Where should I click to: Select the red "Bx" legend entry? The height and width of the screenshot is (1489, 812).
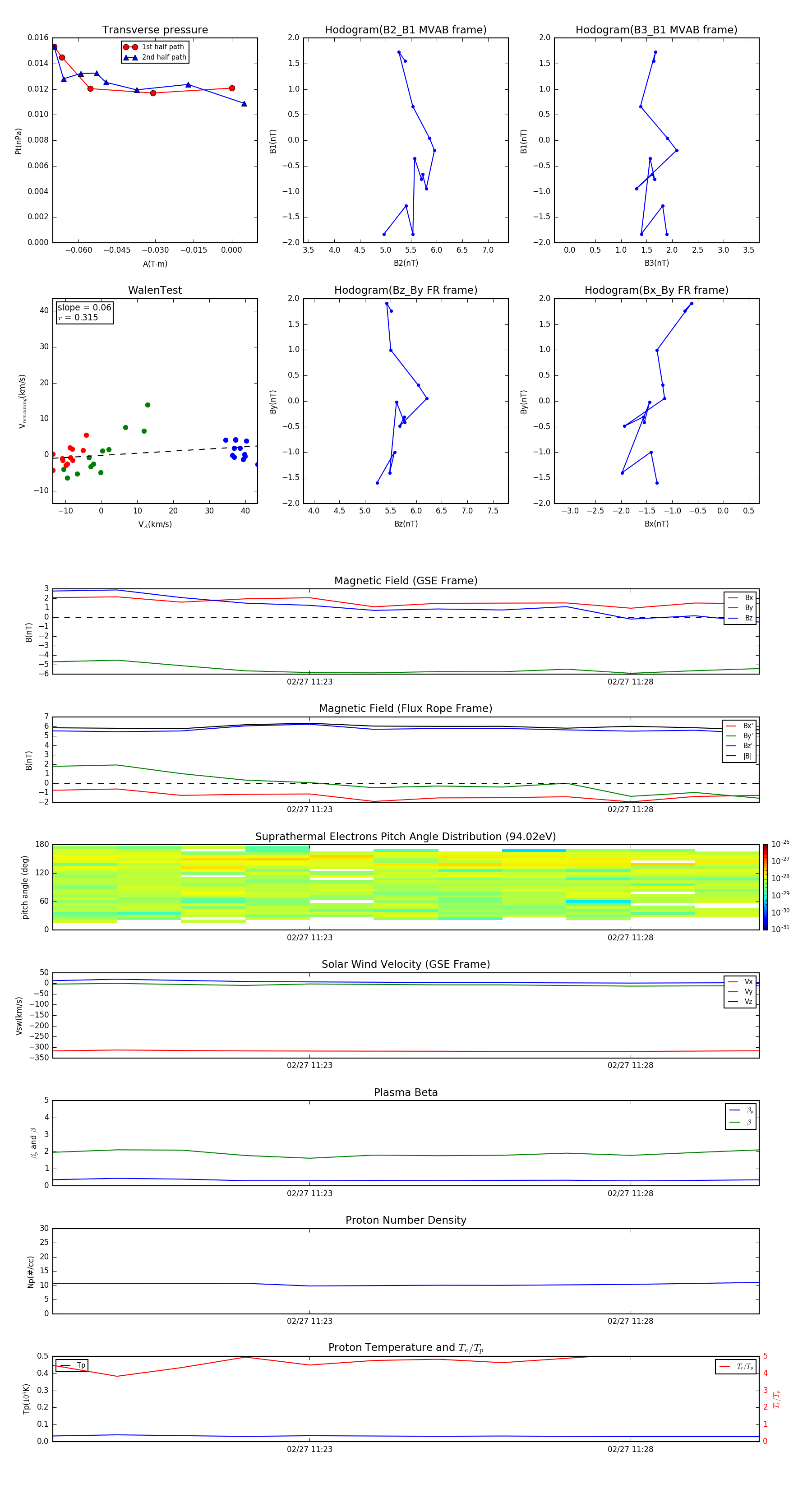[740, 598]
